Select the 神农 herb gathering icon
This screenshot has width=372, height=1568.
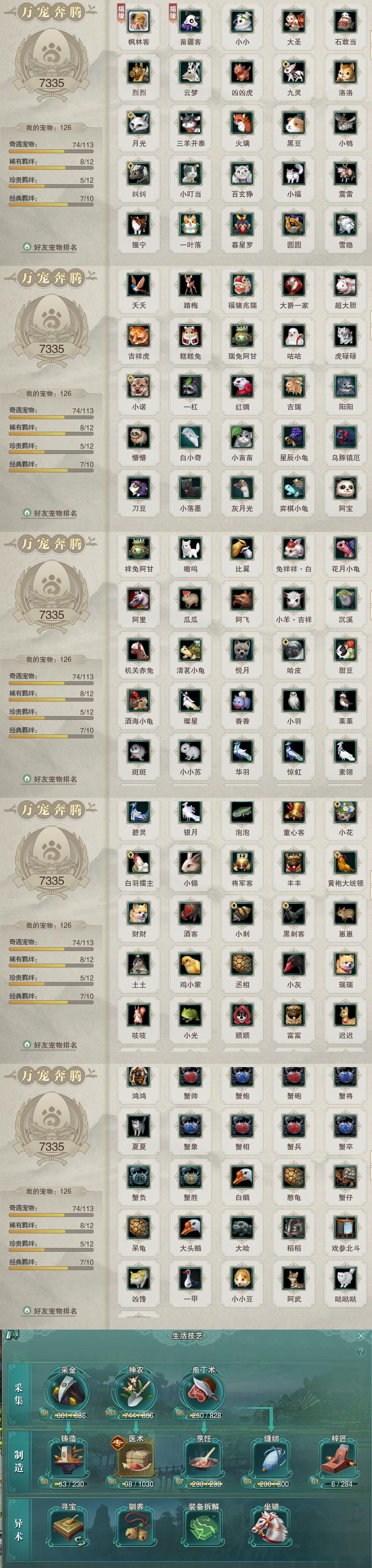click(x=136, y=1392)
